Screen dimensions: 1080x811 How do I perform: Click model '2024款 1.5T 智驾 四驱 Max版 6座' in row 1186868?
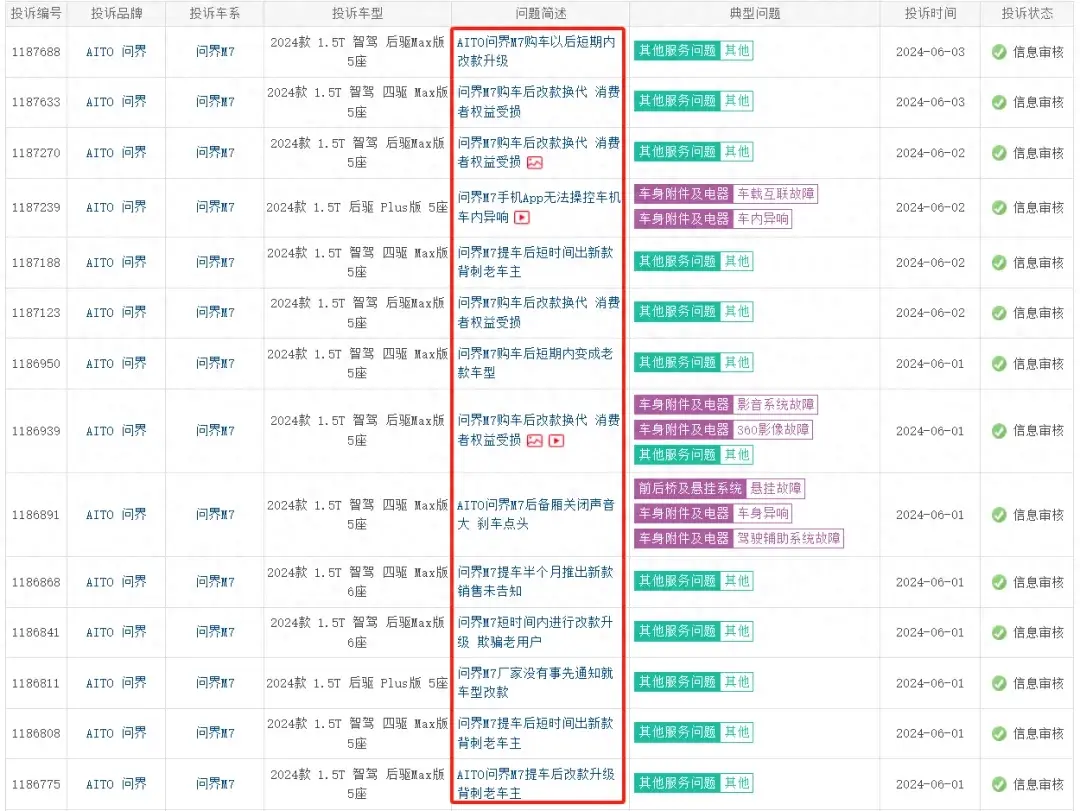coord(357,582)
